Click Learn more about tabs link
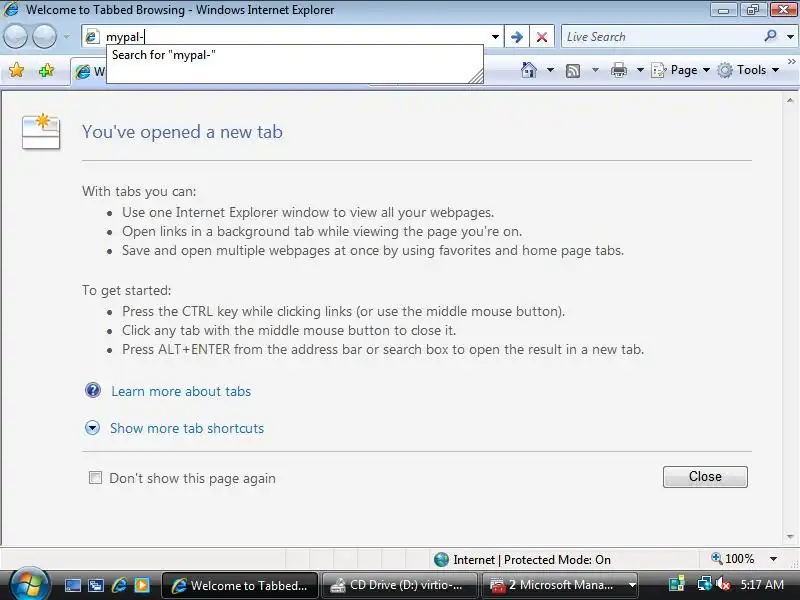Screen dimensions: 800x600 tap(181, 391)
